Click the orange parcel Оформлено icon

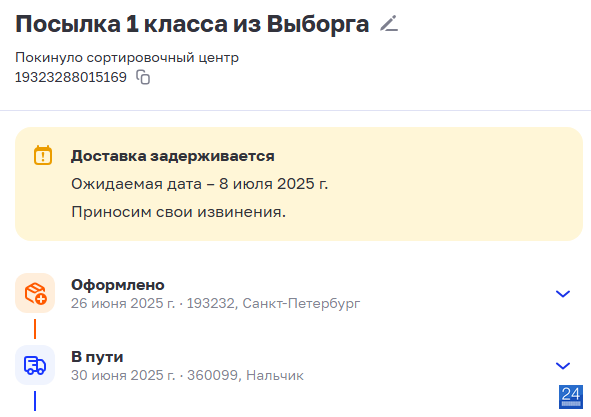coord(35,293)
